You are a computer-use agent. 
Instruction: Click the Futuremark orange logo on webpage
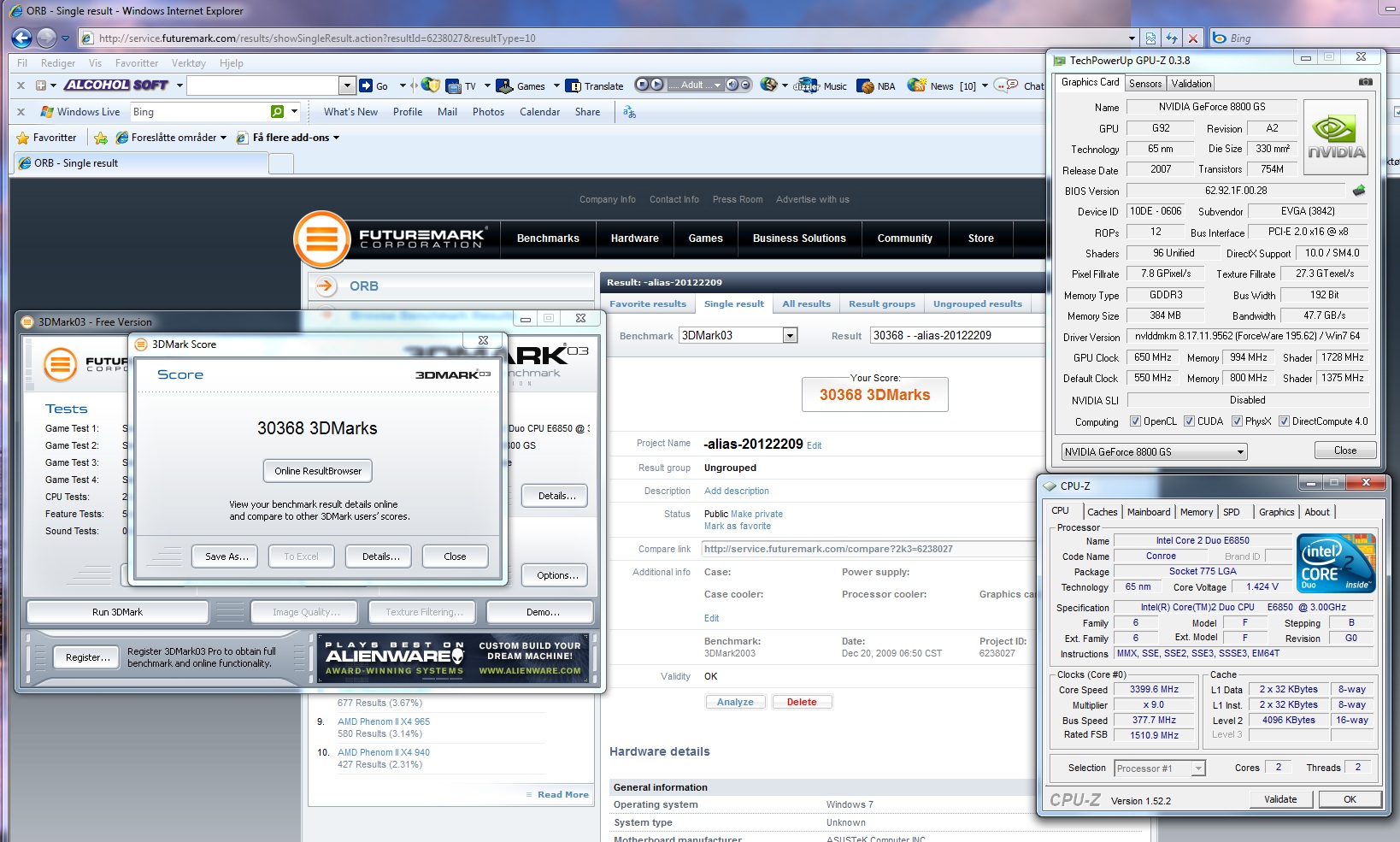pyautogui.click(x=322, y=238)
